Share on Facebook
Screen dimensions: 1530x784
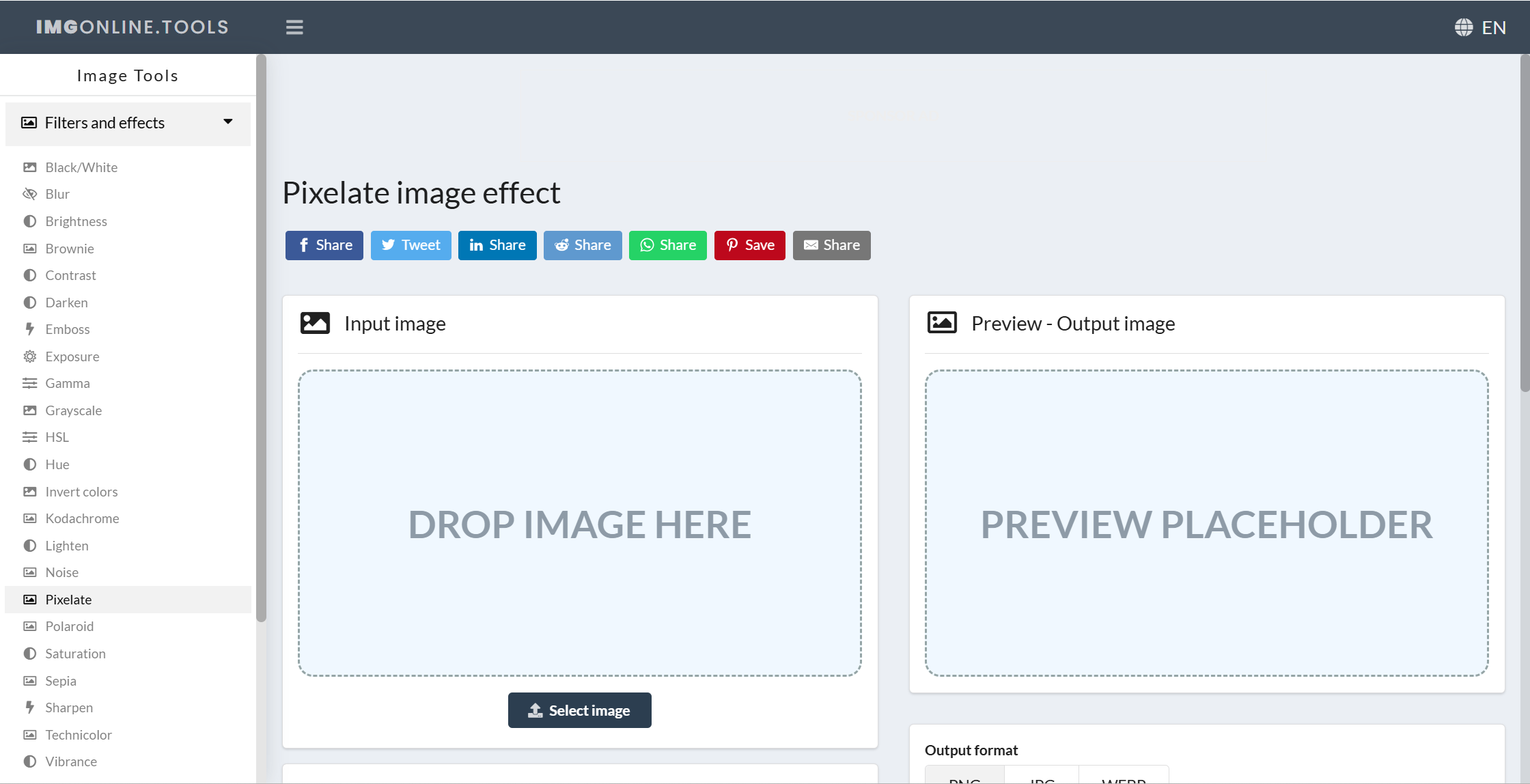(x=324, y=245)
